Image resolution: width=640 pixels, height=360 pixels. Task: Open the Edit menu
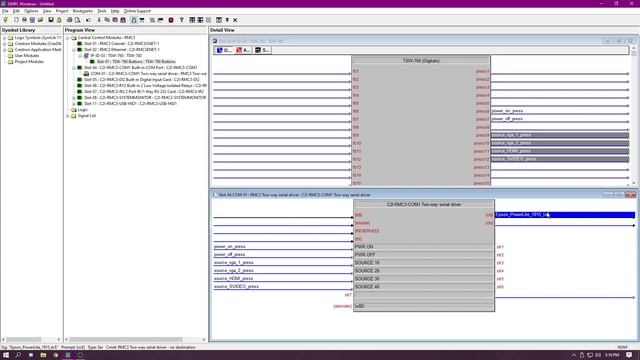pos(16,11)
